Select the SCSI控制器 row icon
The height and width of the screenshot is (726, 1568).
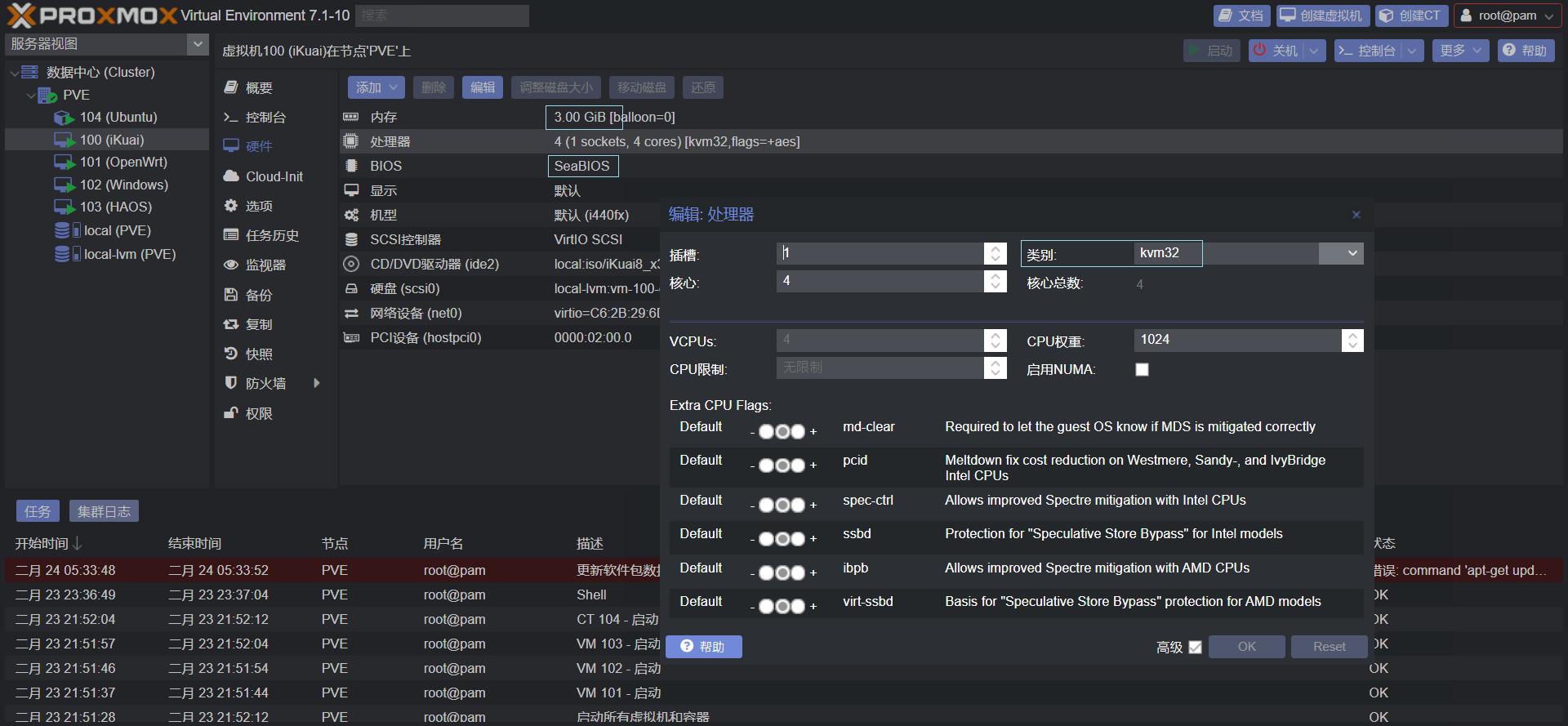[351, 239]
